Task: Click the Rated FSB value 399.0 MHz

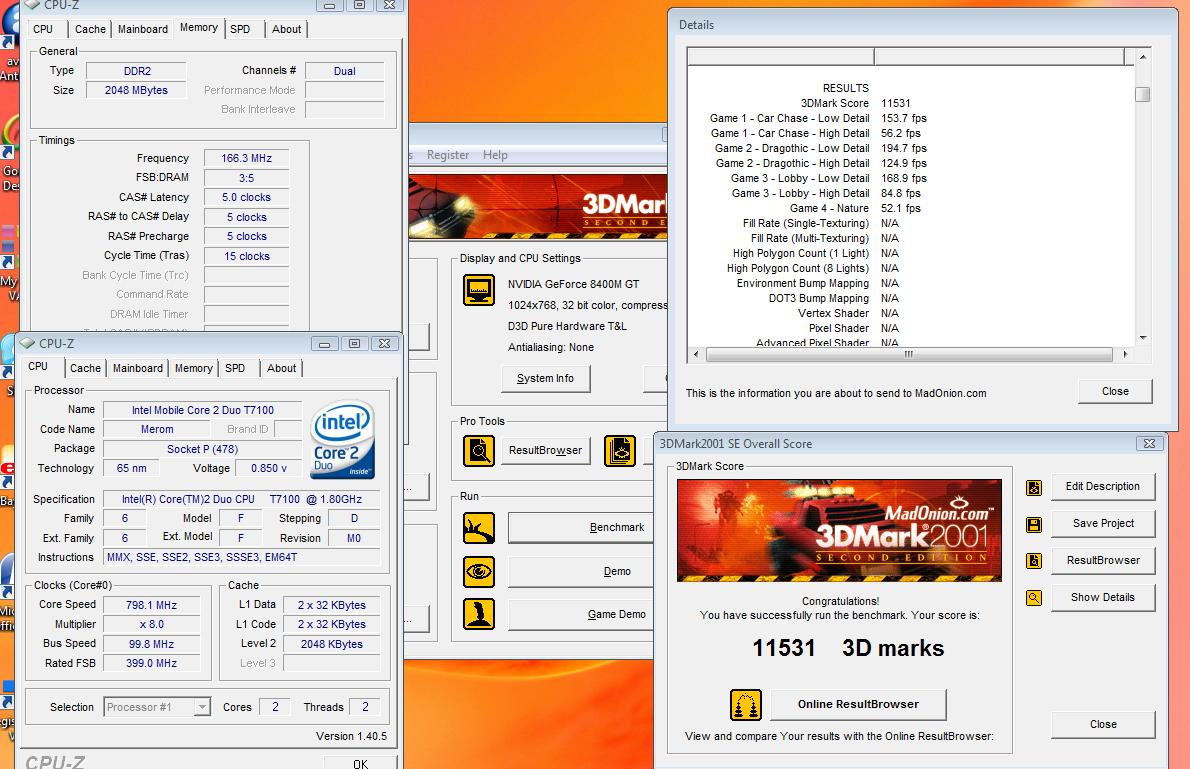Action: [x=152, y=663]
